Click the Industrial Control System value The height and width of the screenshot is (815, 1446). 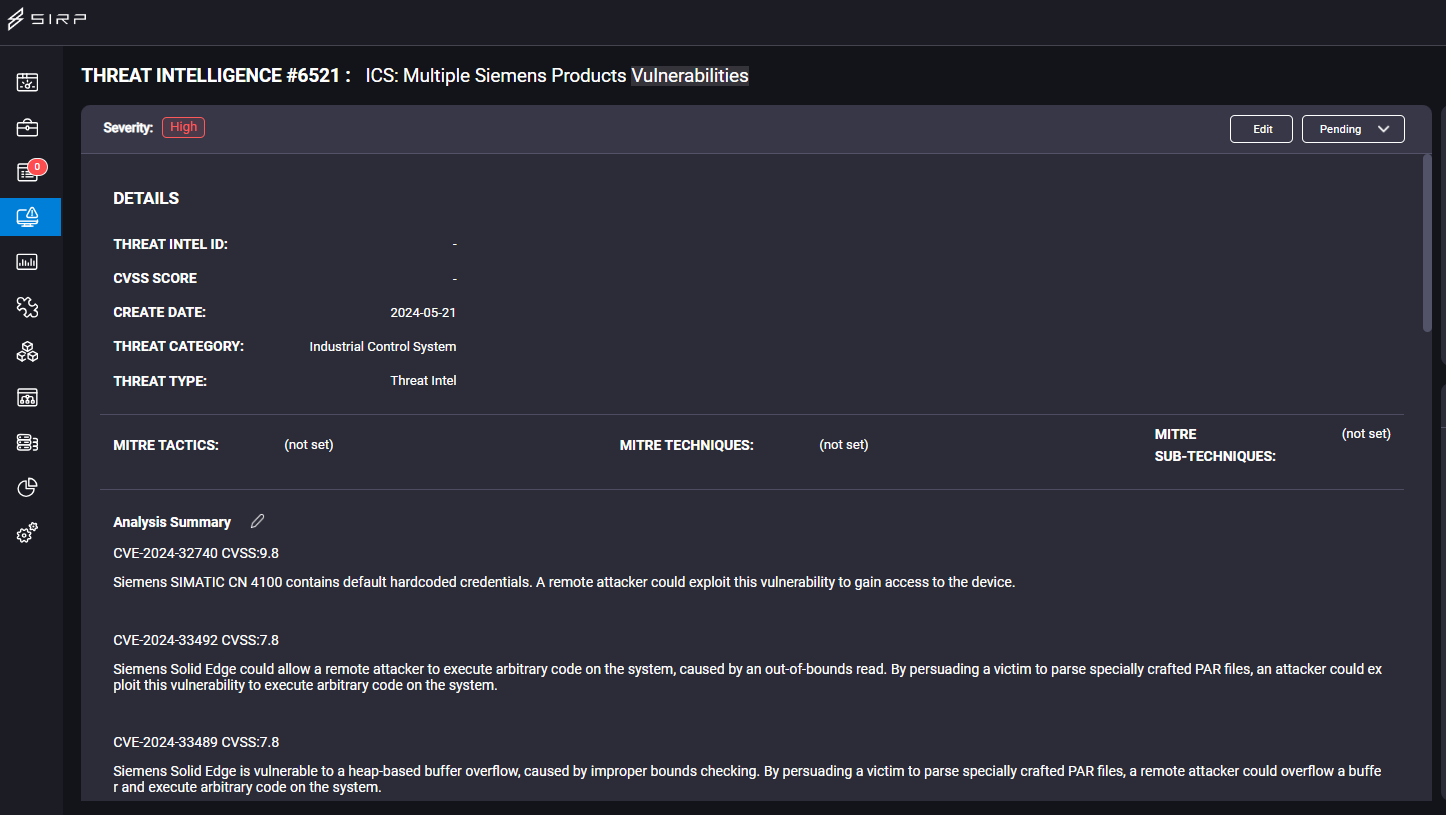(383, 347)
